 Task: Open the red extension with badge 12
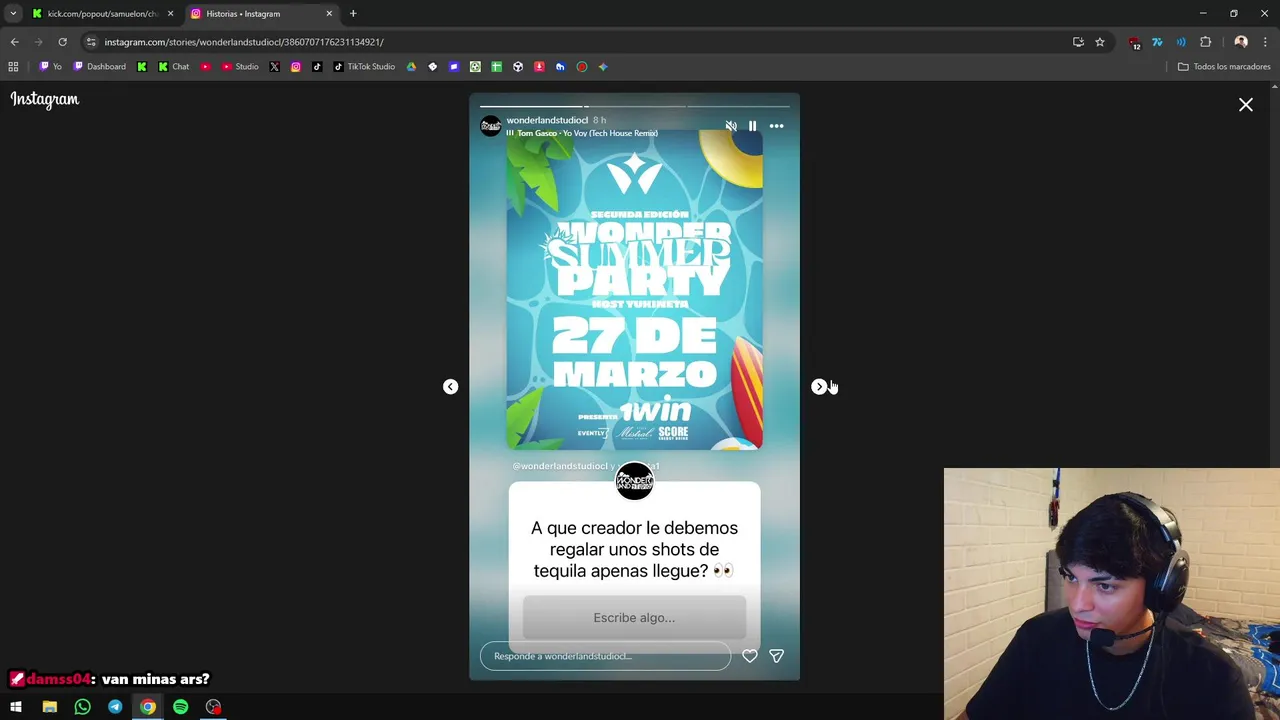(1134, 43)
